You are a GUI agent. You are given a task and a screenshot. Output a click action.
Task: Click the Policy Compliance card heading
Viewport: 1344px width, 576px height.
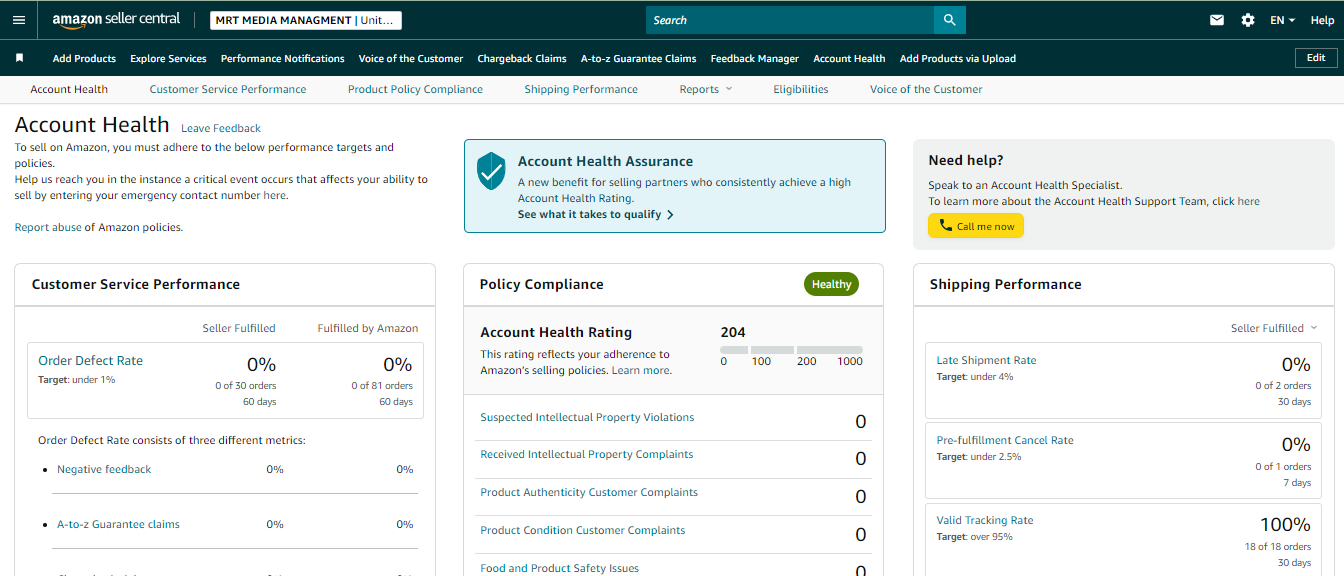[542, 284]
